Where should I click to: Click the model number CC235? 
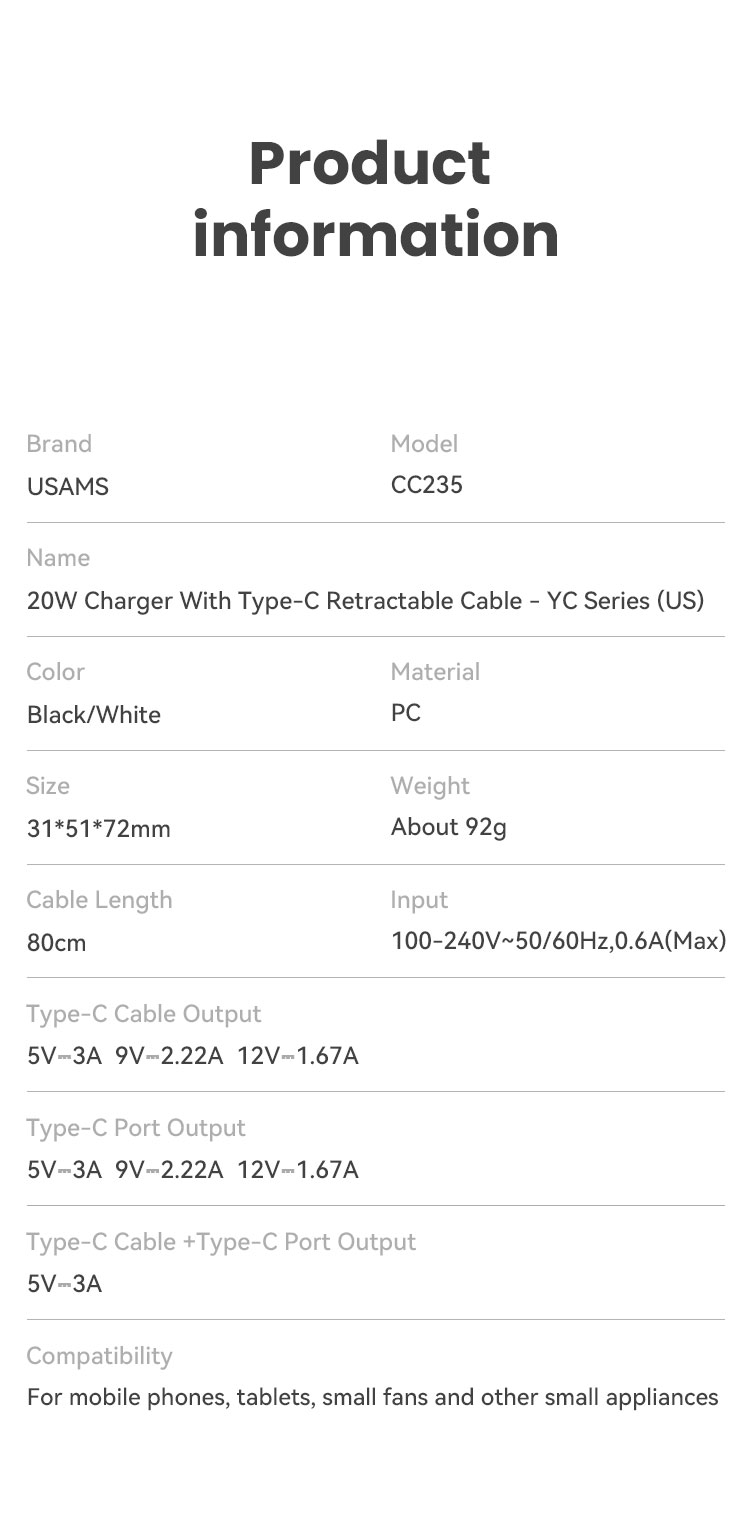427,485
